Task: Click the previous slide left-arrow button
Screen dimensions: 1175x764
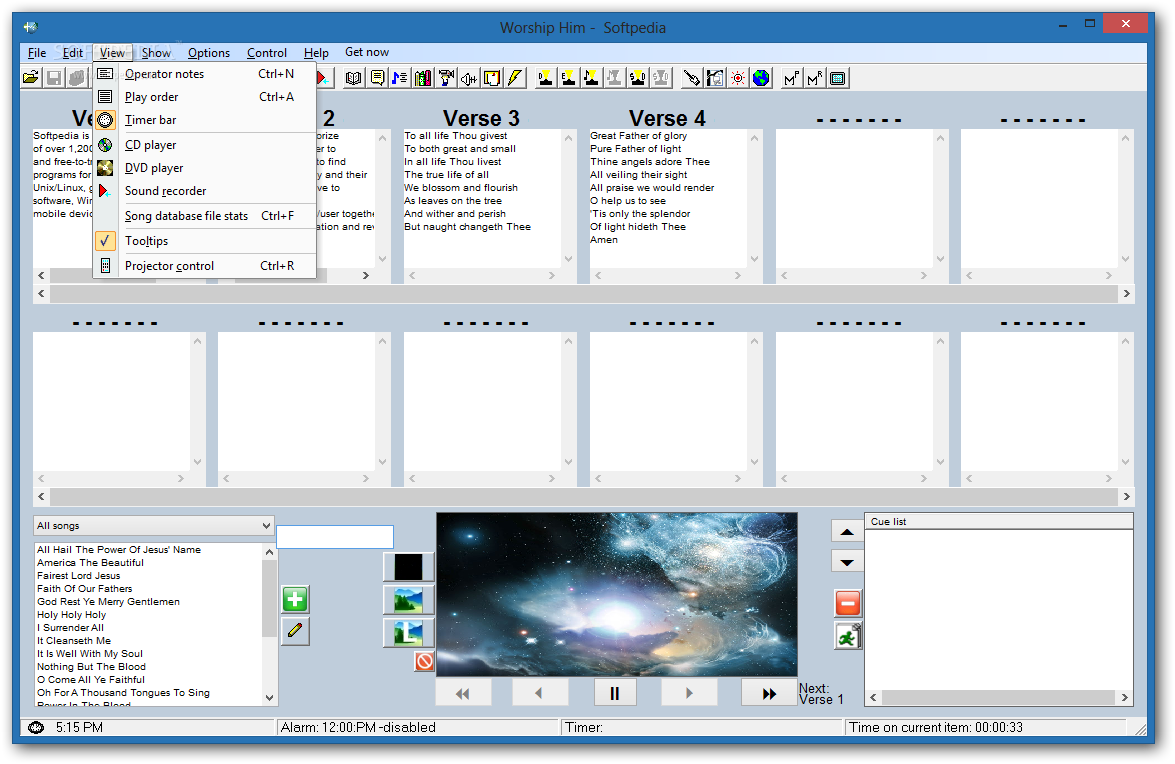Action: point(539,693)
